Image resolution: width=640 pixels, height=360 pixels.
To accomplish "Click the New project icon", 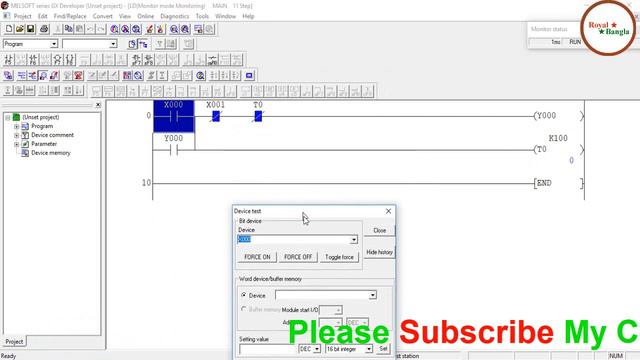I will click(x=9, y=29).
